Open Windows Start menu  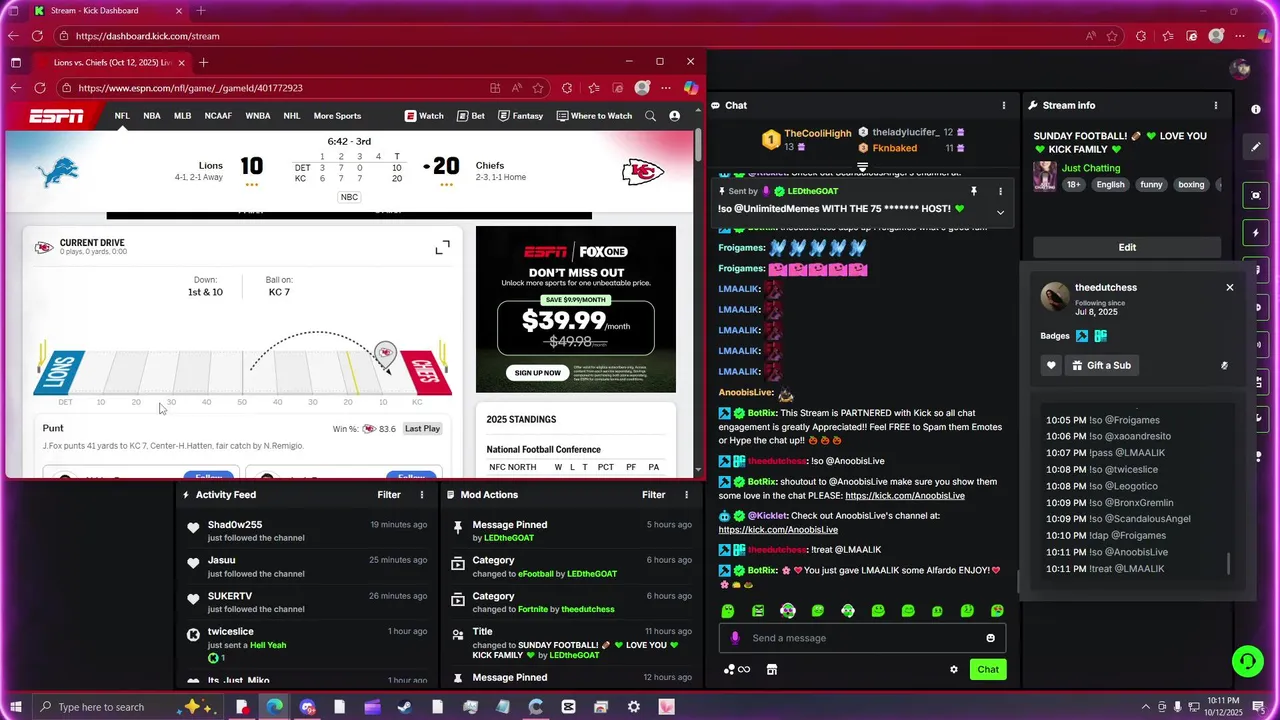coord(15,707)
